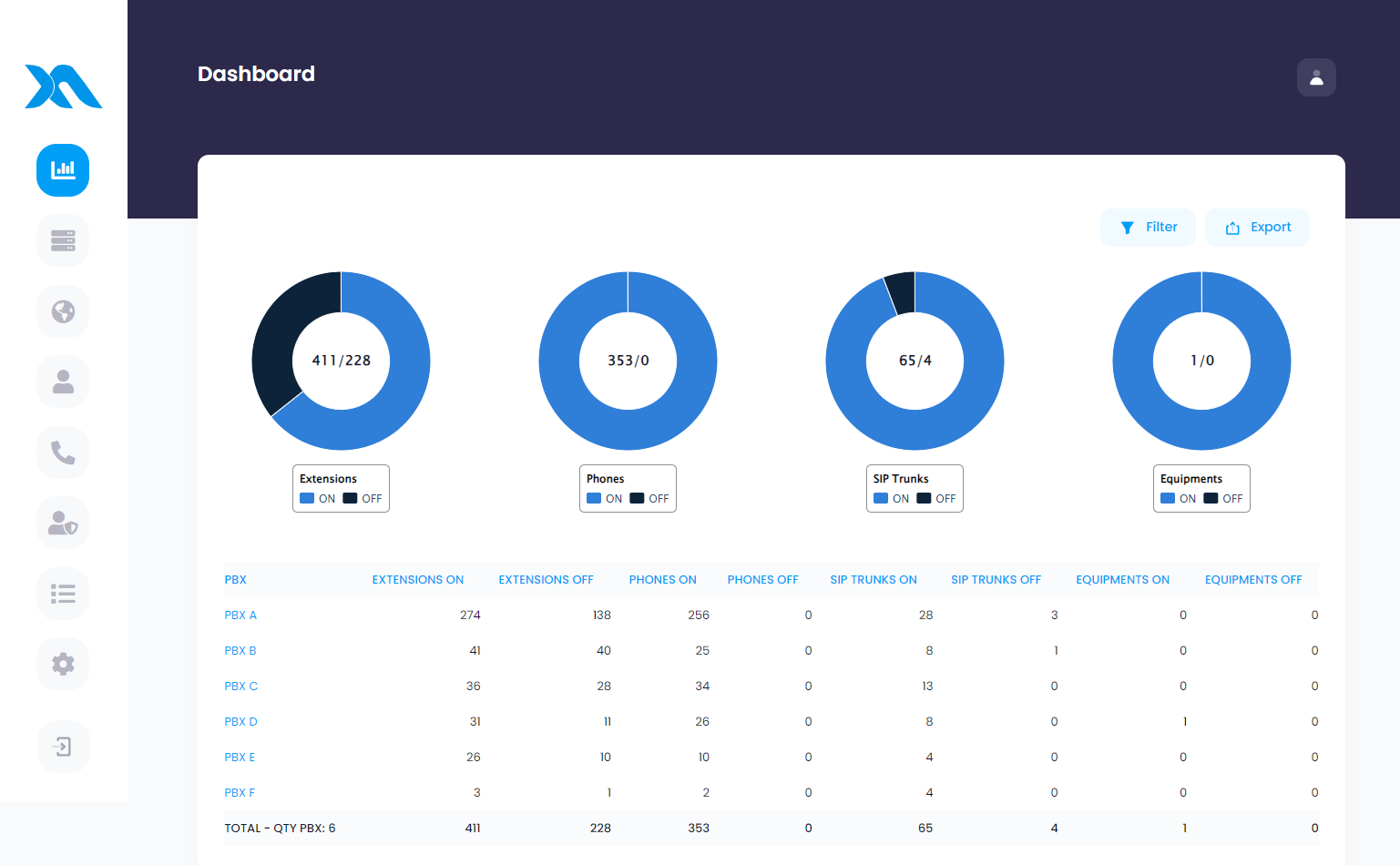Sort by EQUIPMENTS OFF column header

coord(1253,580)
